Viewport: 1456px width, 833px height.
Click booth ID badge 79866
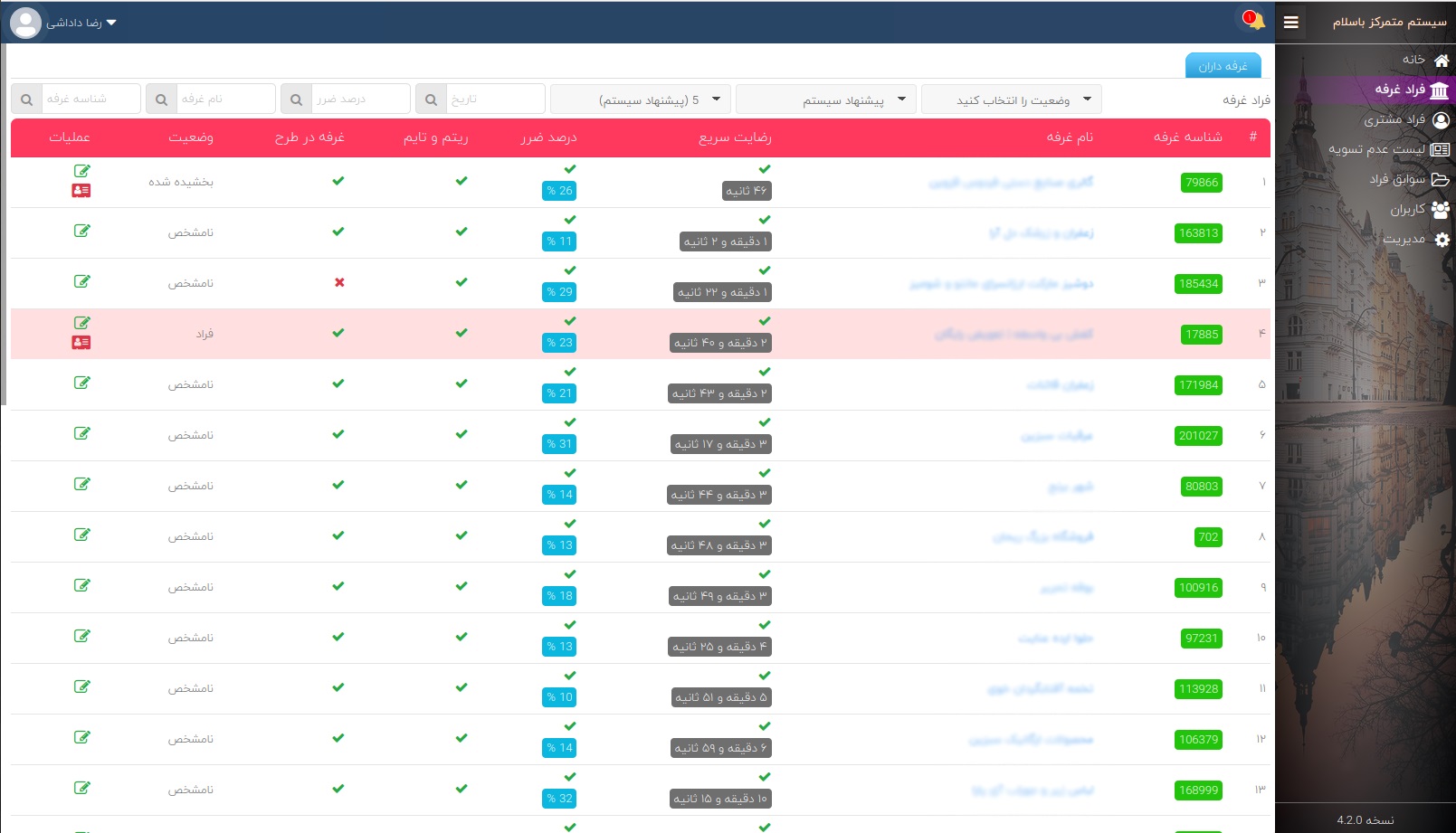click(x=1202, y=182)
